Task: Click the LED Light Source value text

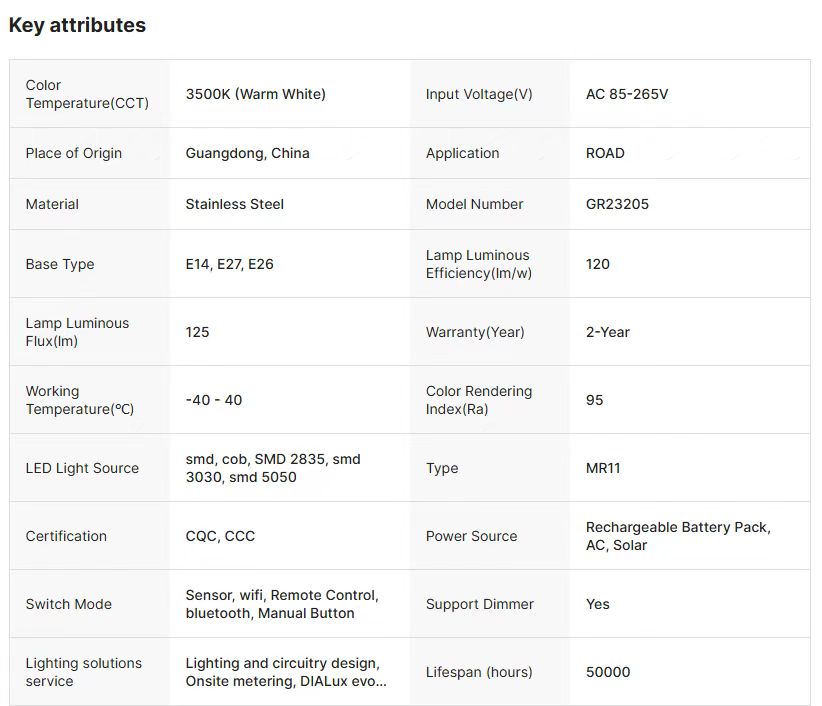Action: point(272,468)
